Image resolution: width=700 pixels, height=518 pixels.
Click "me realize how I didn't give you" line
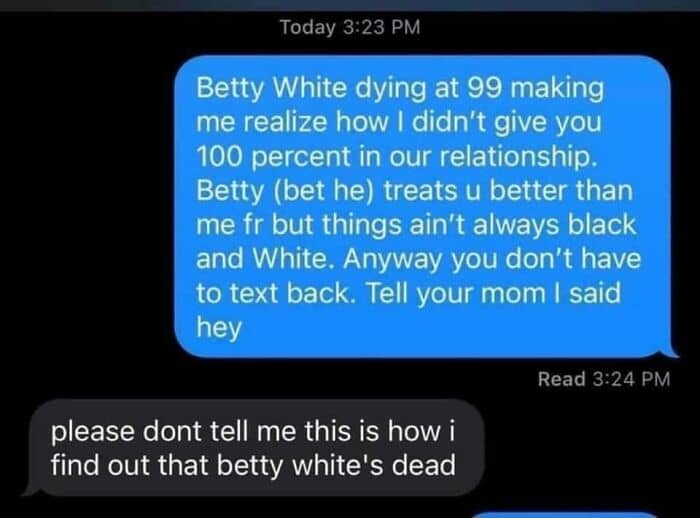pyautogui.click(x=399, y=123)
